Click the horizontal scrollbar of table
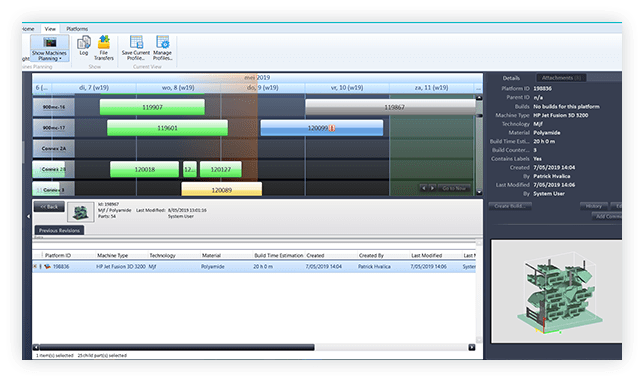Viewport: 643px width, 382px height. pos(177,347)
